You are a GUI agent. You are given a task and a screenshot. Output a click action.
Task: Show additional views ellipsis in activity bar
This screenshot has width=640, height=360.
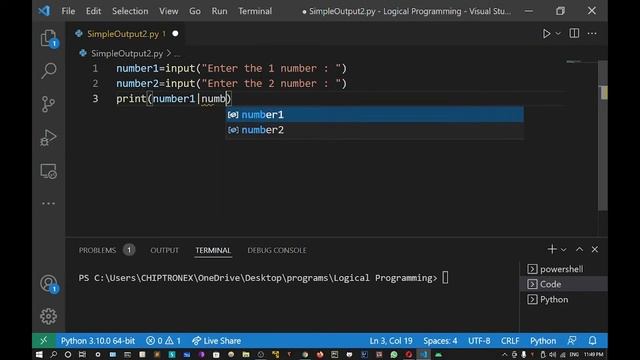point(48,203)
